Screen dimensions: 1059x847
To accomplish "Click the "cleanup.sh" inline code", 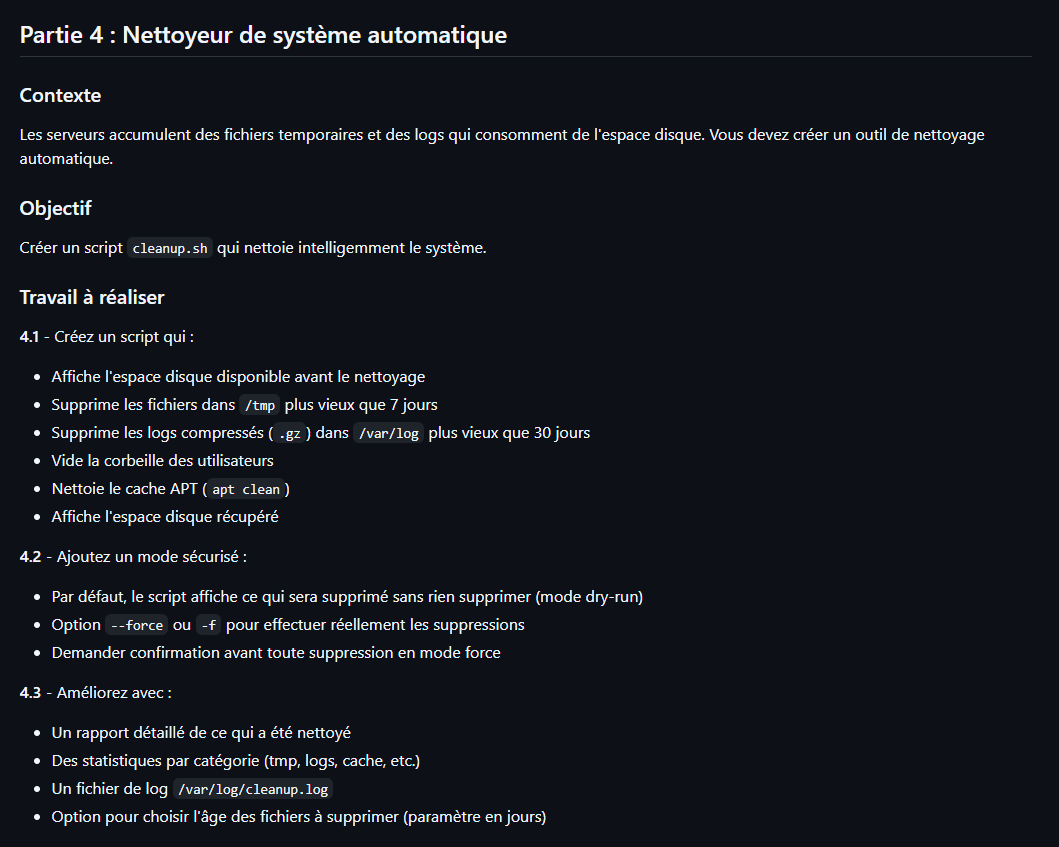I will (x=170, y=248).
